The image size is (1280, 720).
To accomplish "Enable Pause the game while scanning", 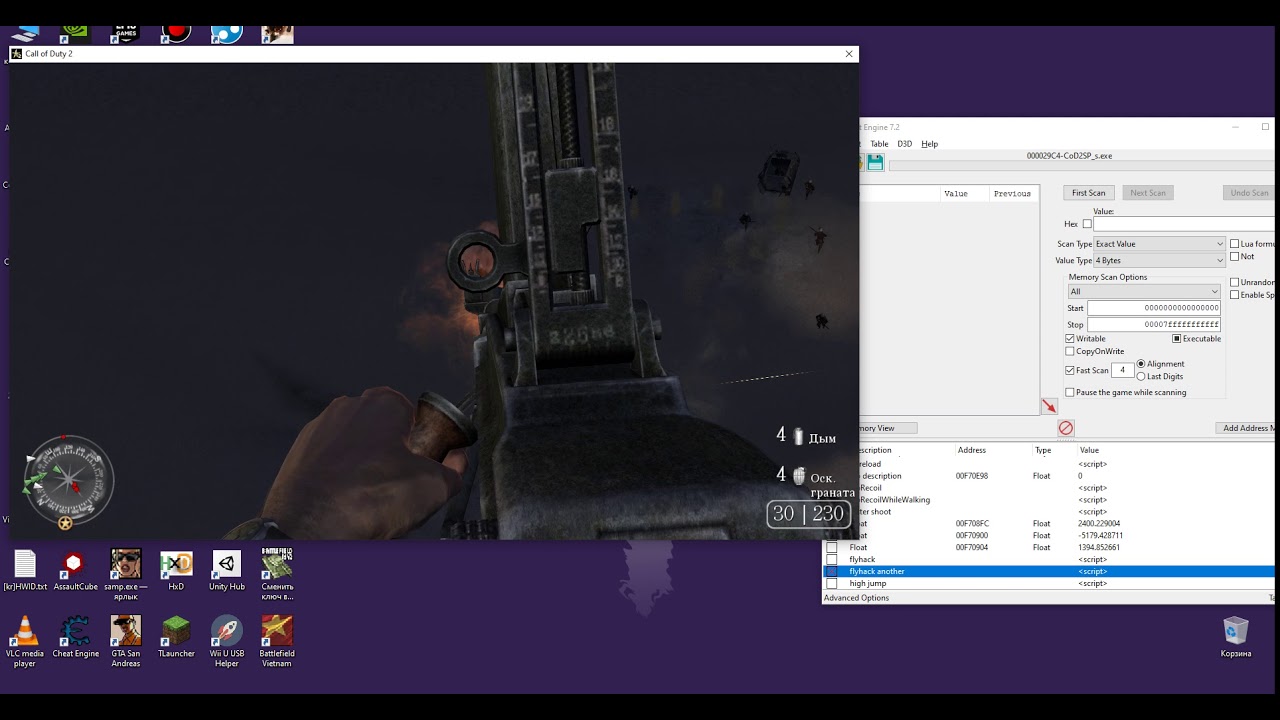I will coord(1070,393).
